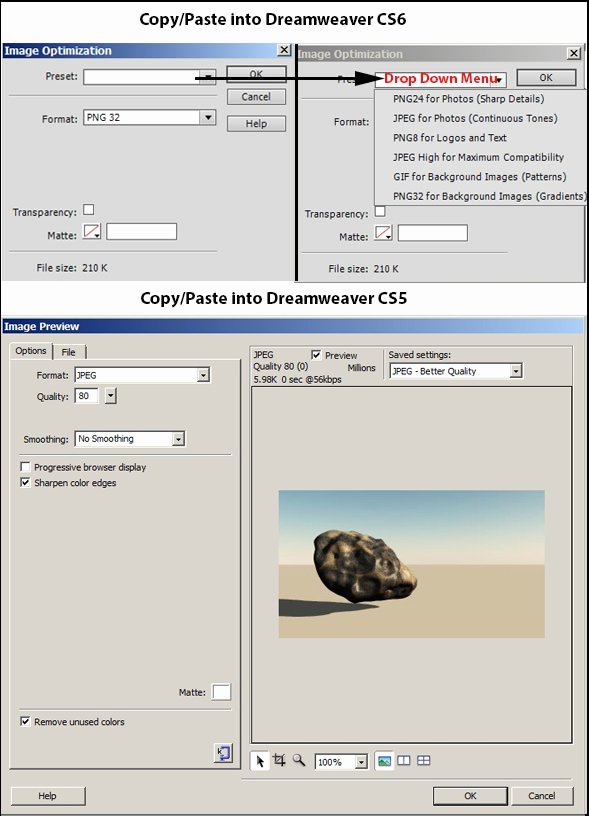Choose PNG32 for Background Images (Gradients)

click(489, 196)
